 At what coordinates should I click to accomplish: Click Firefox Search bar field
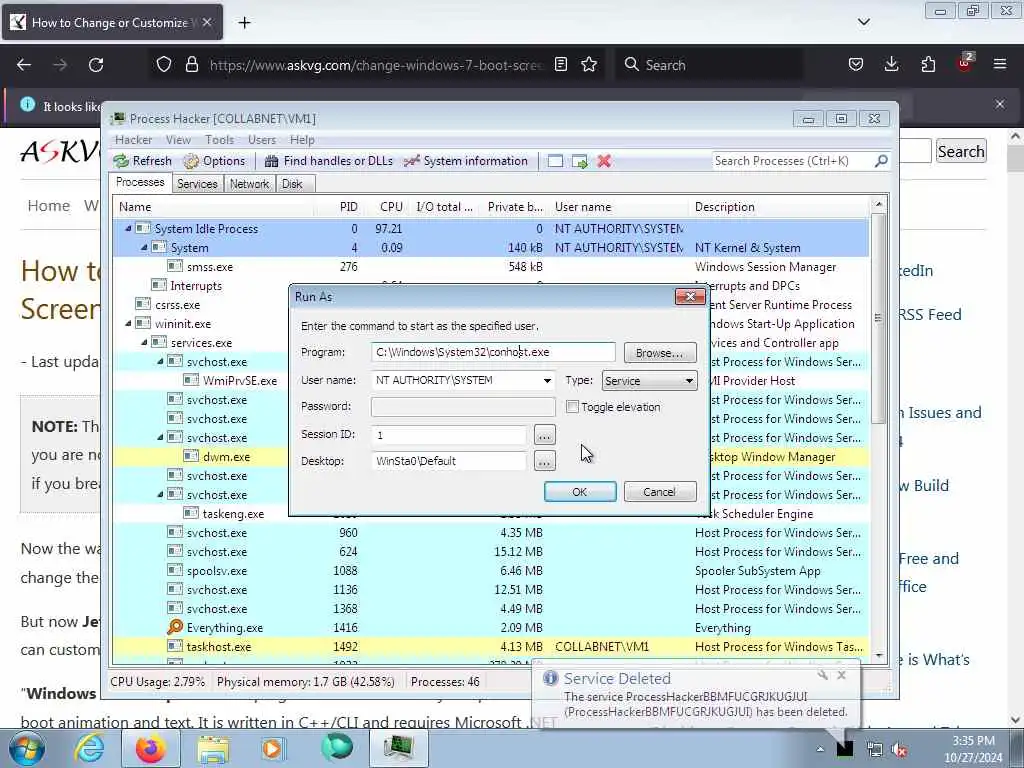click(709, 65)
